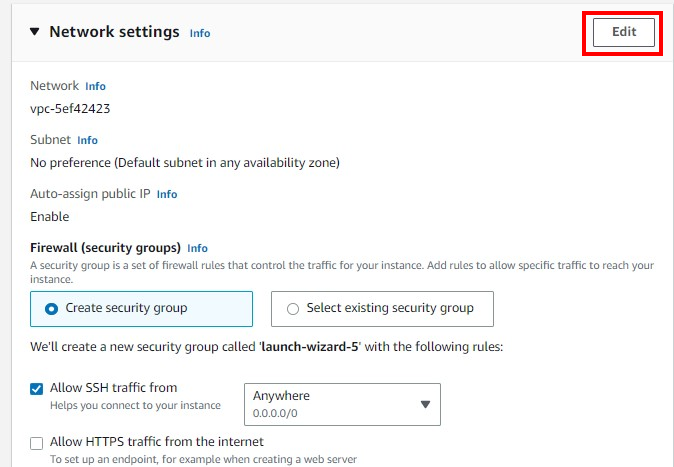Uncheck the Allow SSH traffic from checkbox
This screenshot has height=467, width=674.
(37, 389)
